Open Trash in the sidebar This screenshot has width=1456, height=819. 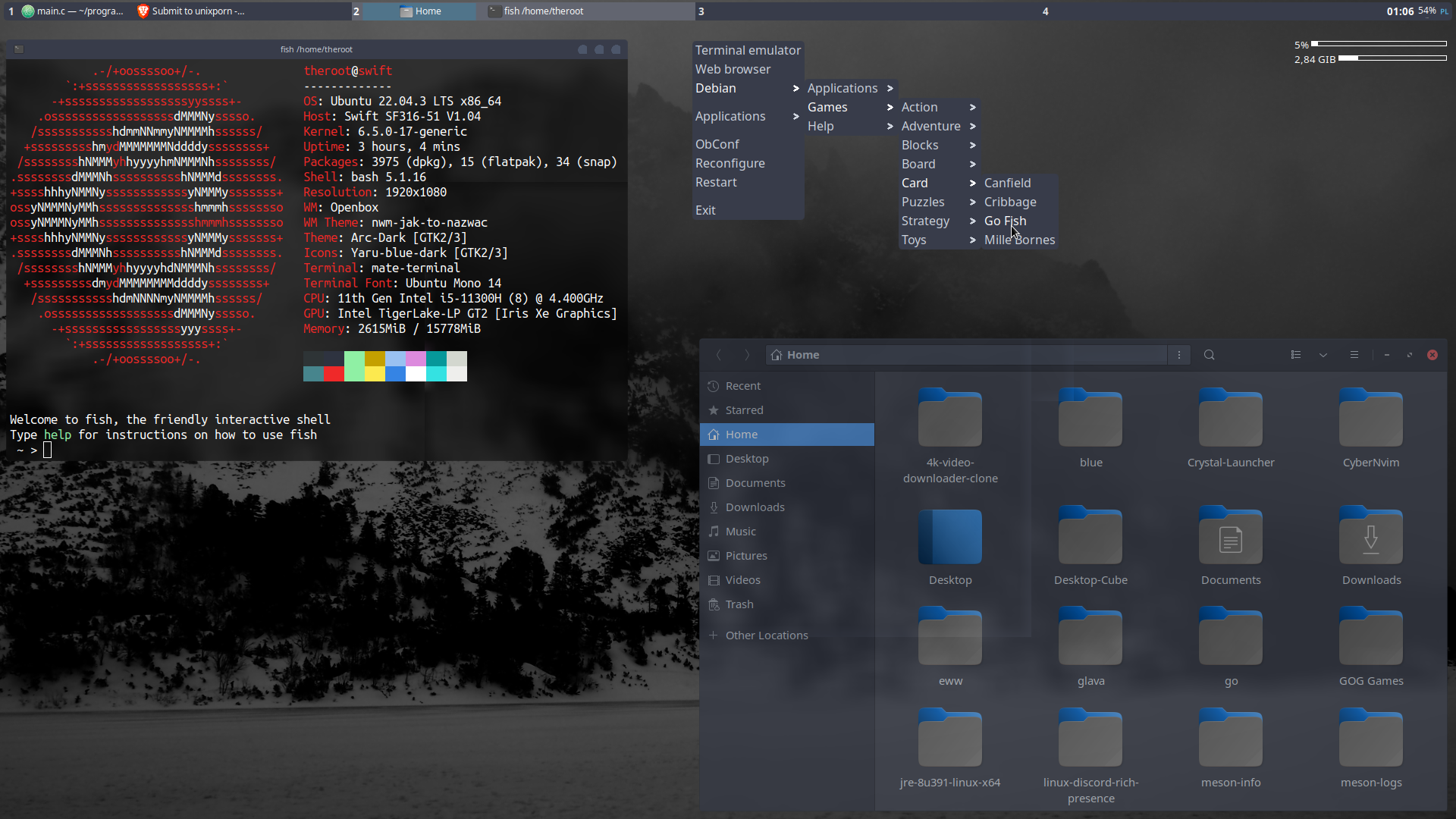(787, 604)
